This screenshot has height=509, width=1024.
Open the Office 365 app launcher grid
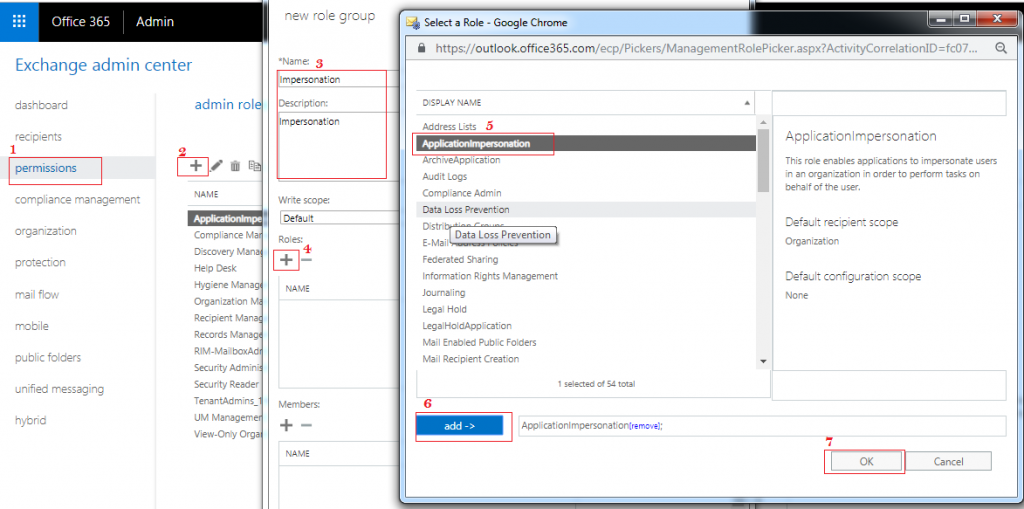pos(20,21)
